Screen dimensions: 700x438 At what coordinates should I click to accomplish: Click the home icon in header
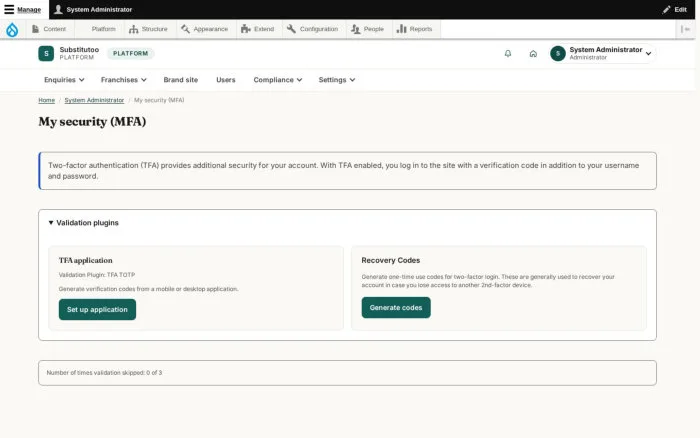point(533,54)
